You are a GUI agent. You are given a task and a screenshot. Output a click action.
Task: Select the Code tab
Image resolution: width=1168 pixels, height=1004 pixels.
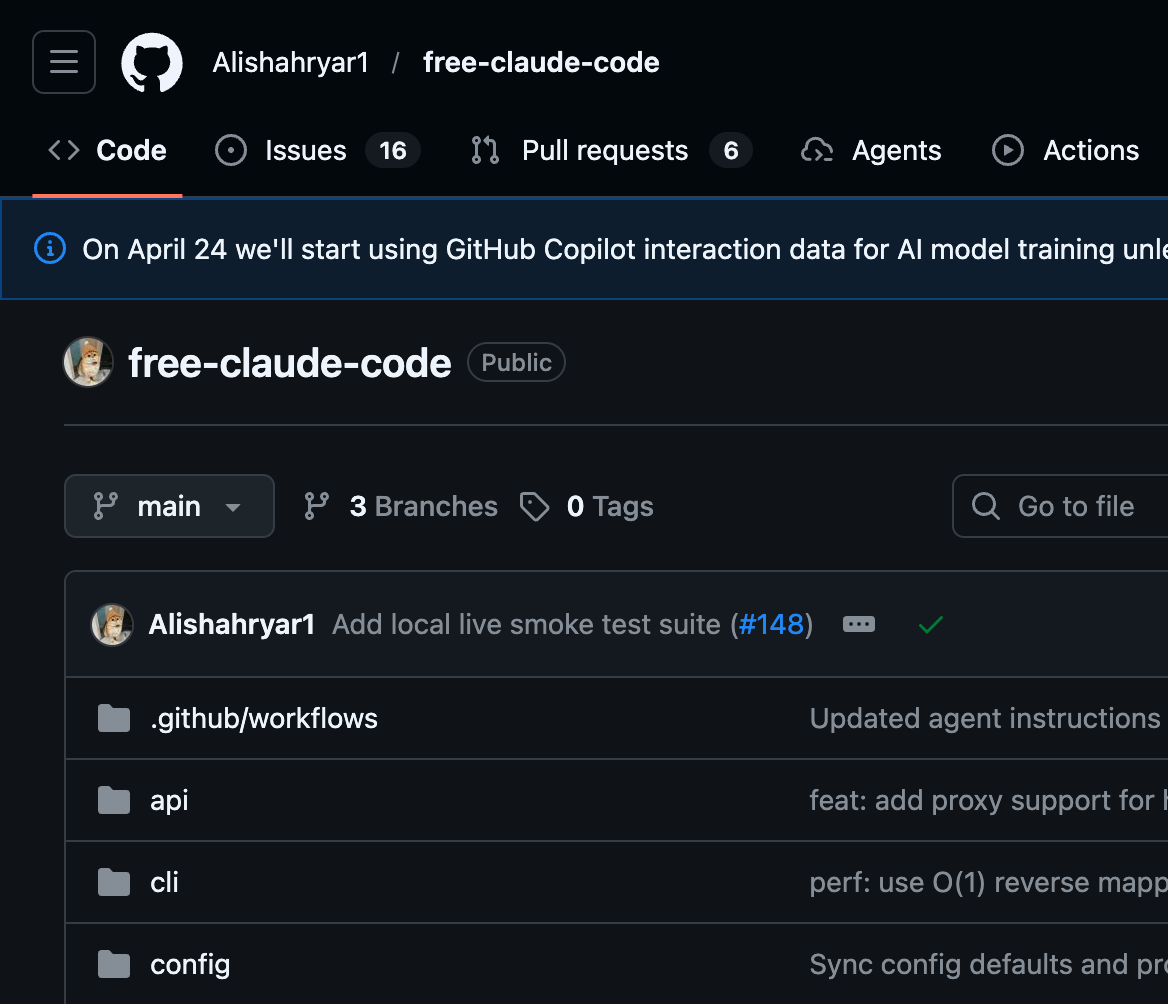107,150
